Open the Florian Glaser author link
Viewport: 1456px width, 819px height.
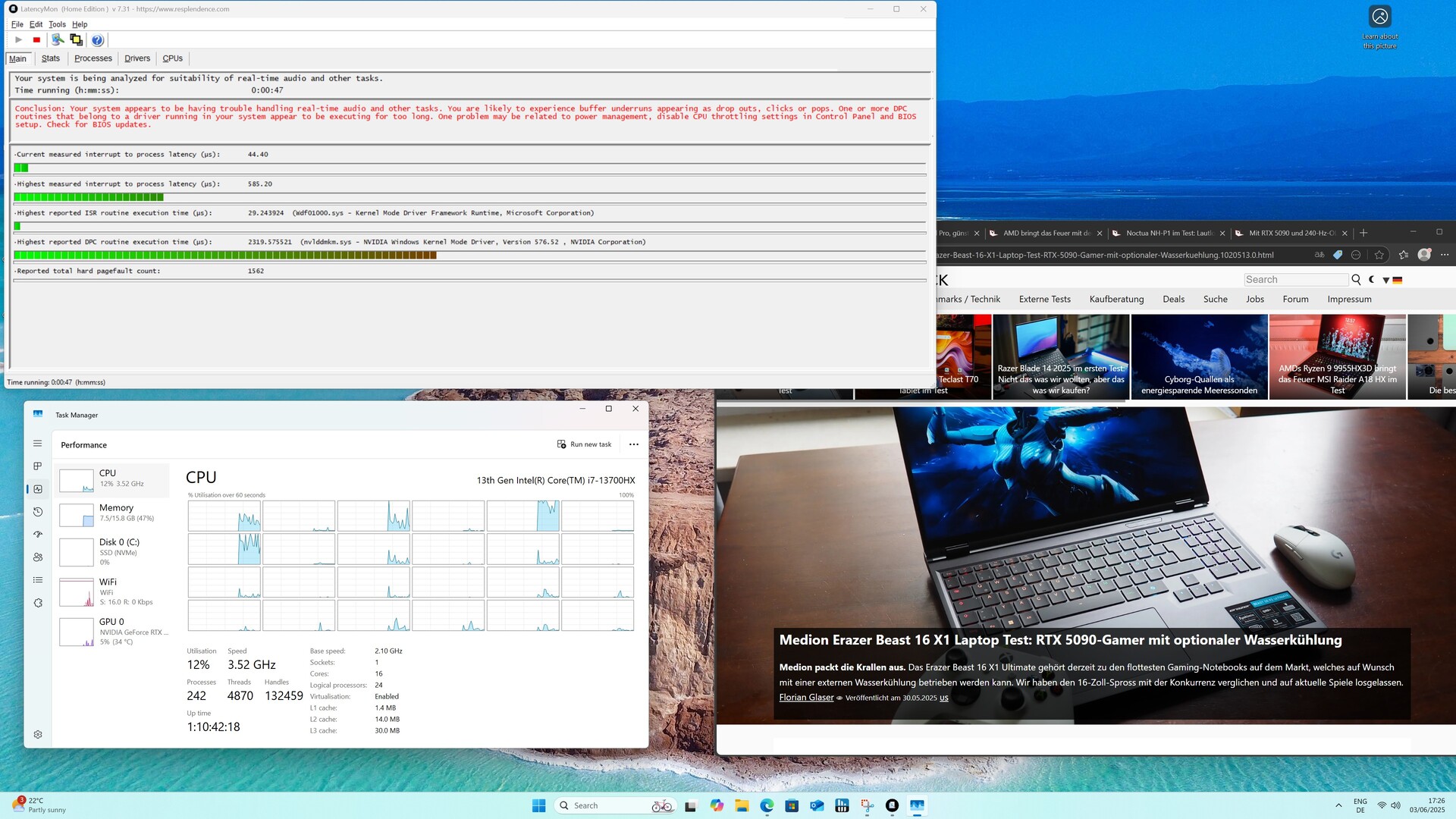pos(806,698)
